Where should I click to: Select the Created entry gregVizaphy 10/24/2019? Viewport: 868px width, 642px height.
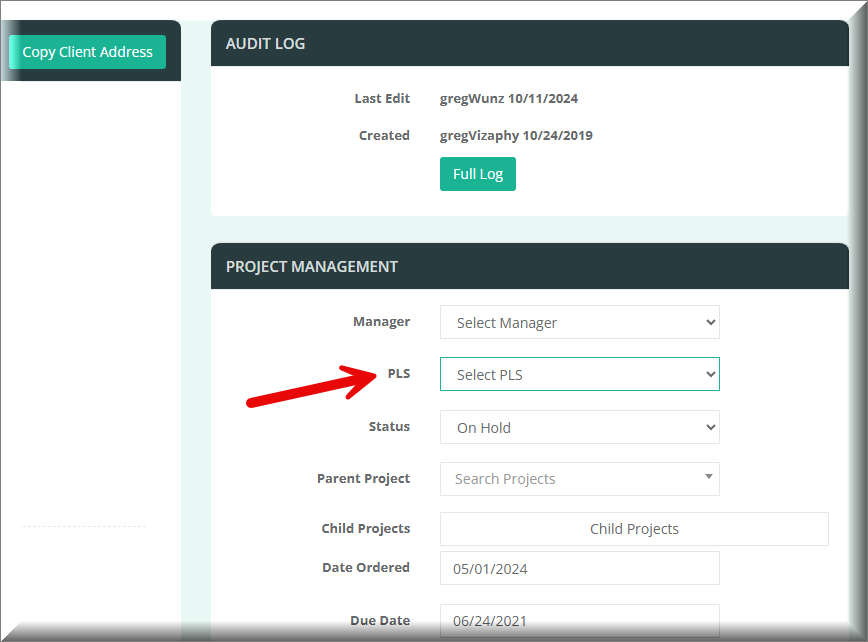516,136
